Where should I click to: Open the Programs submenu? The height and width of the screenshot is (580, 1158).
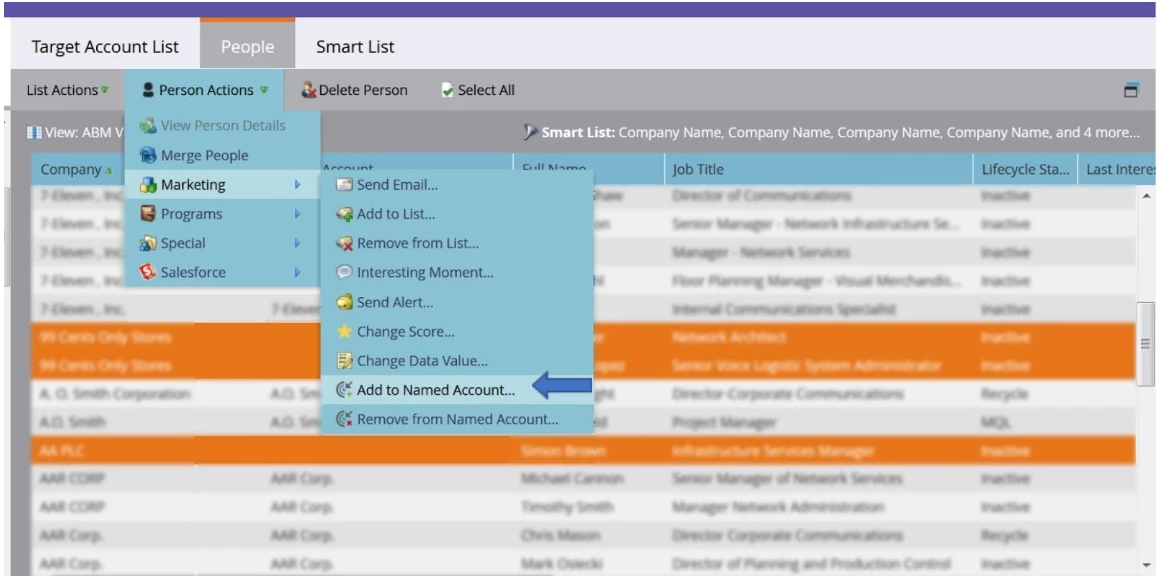click(x=222, y=214)
